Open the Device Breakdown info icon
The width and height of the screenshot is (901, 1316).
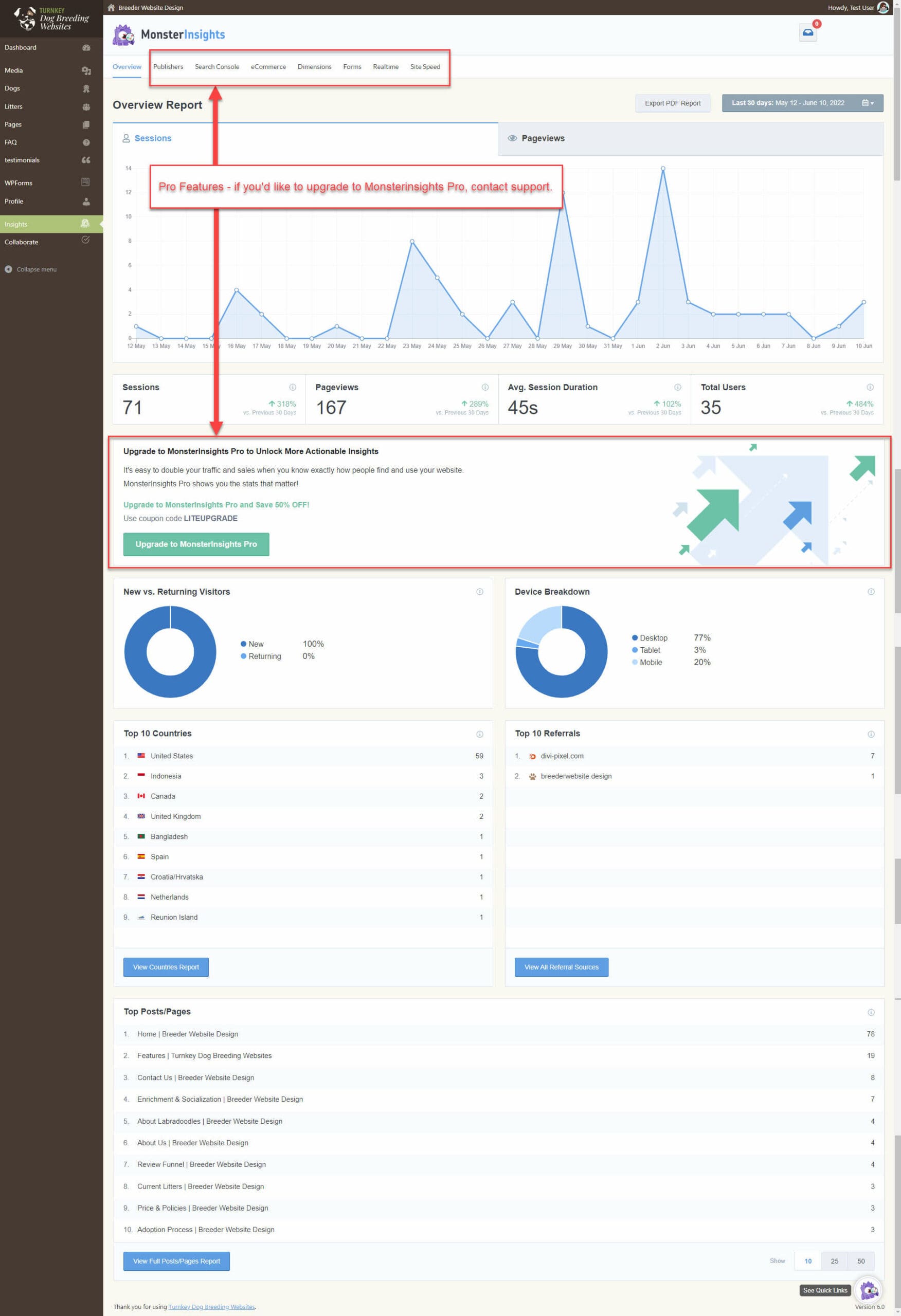872,591
